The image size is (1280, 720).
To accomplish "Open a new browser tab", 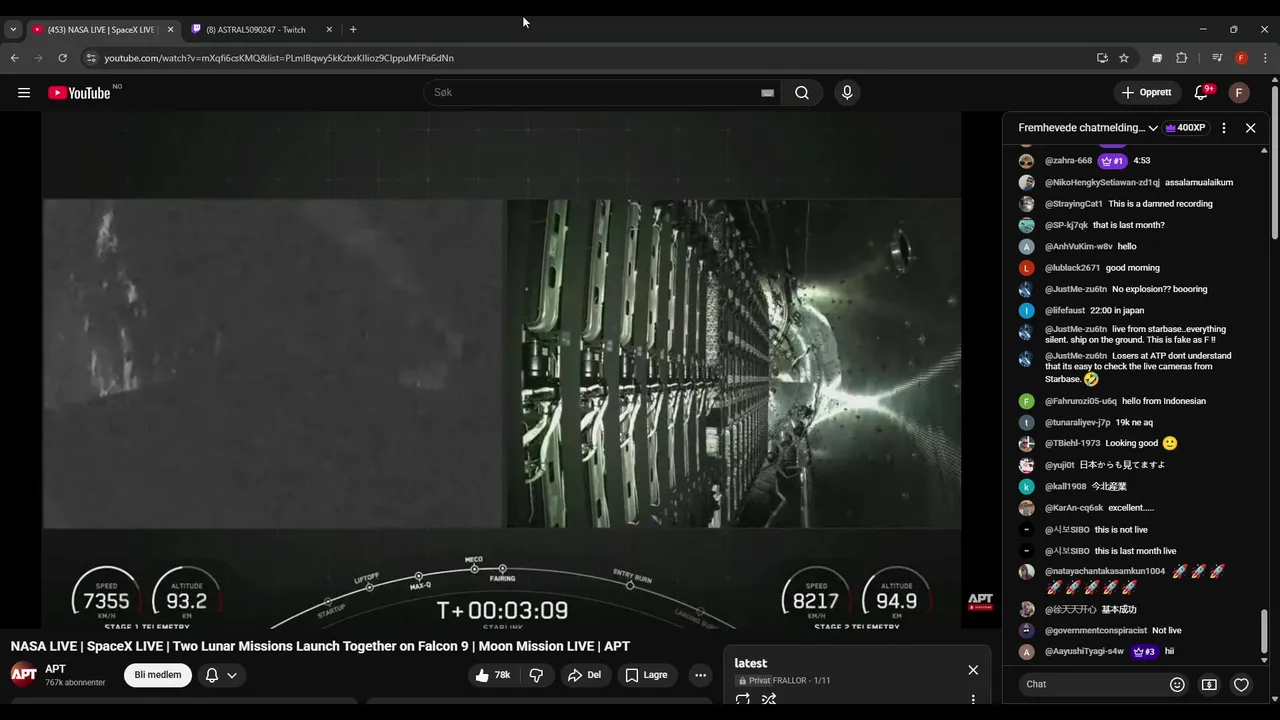I will pos(353,30).
